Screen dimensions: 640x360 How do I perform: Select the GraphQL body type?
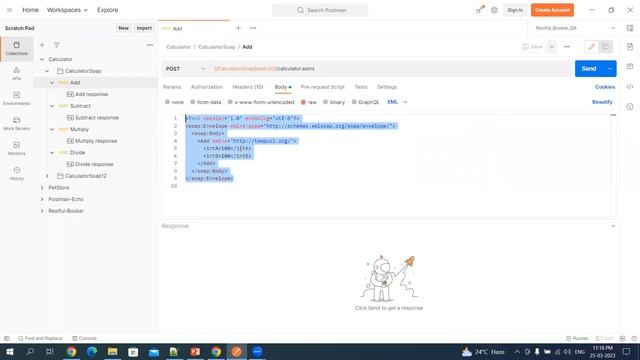[365, 102]
